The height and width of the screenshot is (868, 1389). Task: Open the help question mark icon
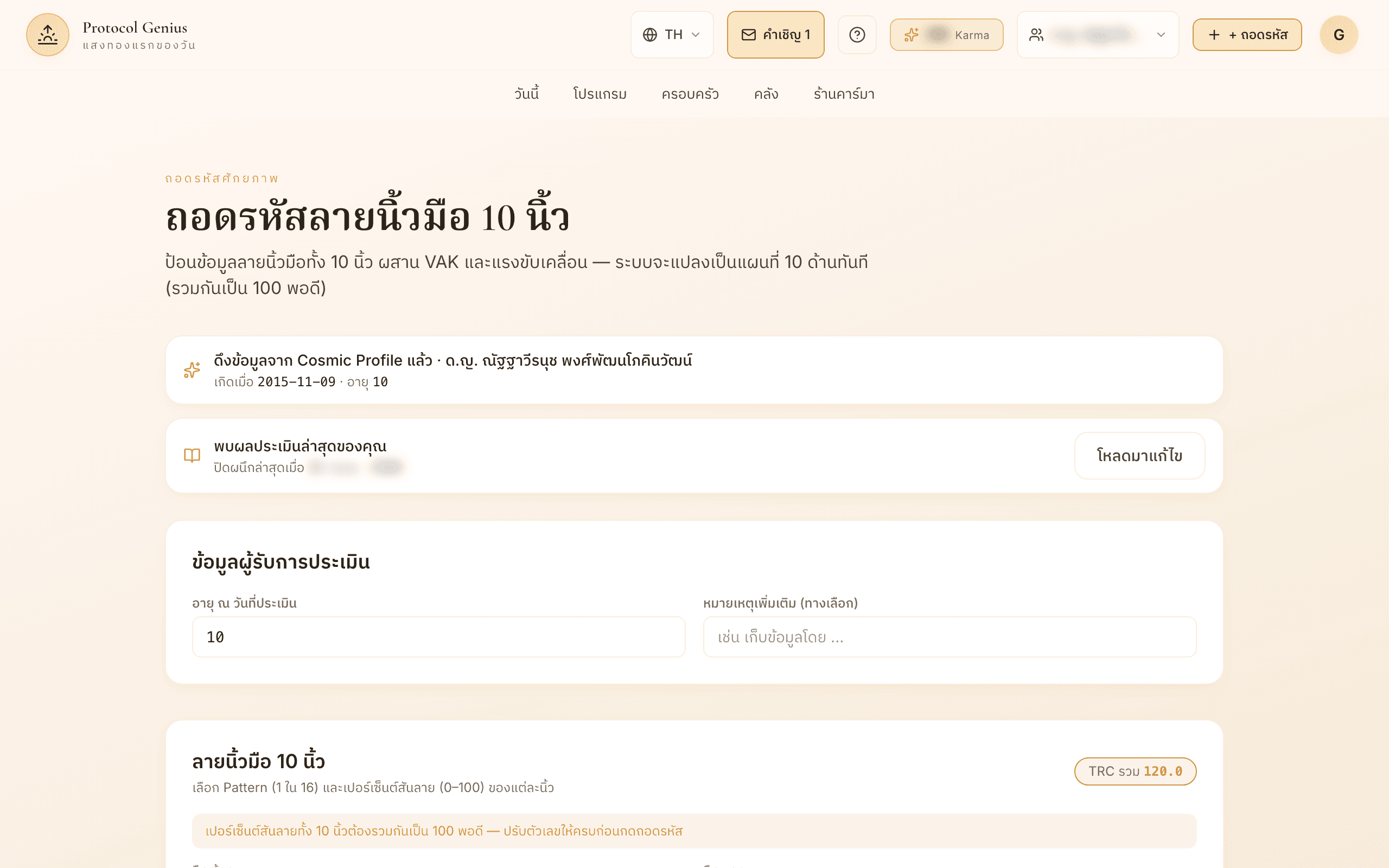[x=857, y=34]
